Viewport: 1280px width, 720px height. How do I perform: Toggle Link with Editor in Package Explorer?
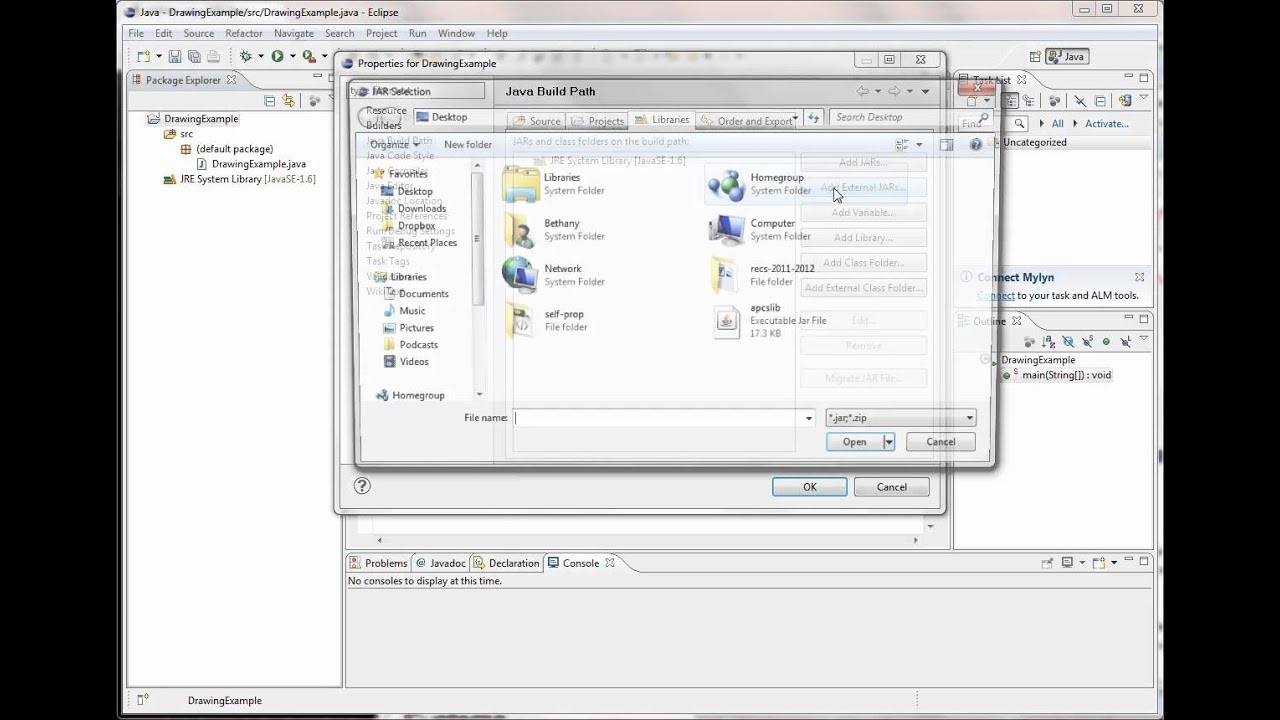pos(289,101)
